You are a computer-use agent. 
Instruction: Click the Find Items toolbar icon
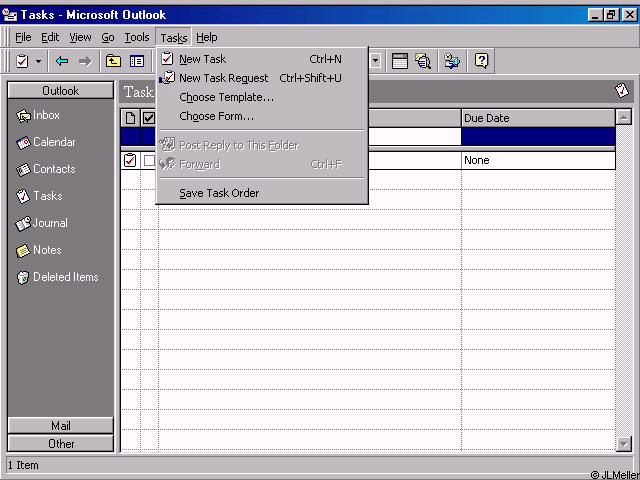point(423,62)
